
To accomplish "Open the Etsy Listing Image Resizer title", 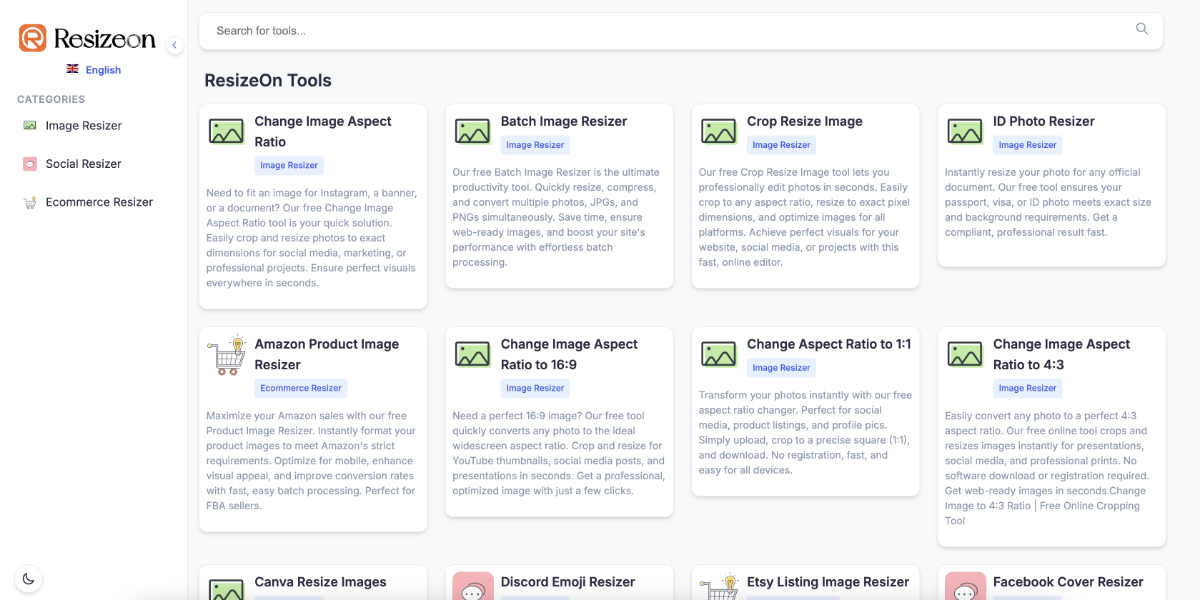I will tap(828, 582).
